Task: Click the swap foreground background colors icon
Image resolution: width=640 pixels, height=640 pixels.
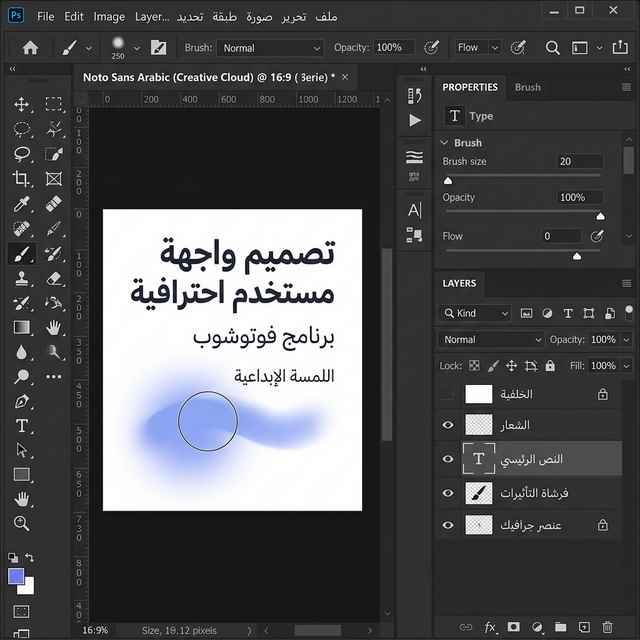Action: tap(29, 557)
